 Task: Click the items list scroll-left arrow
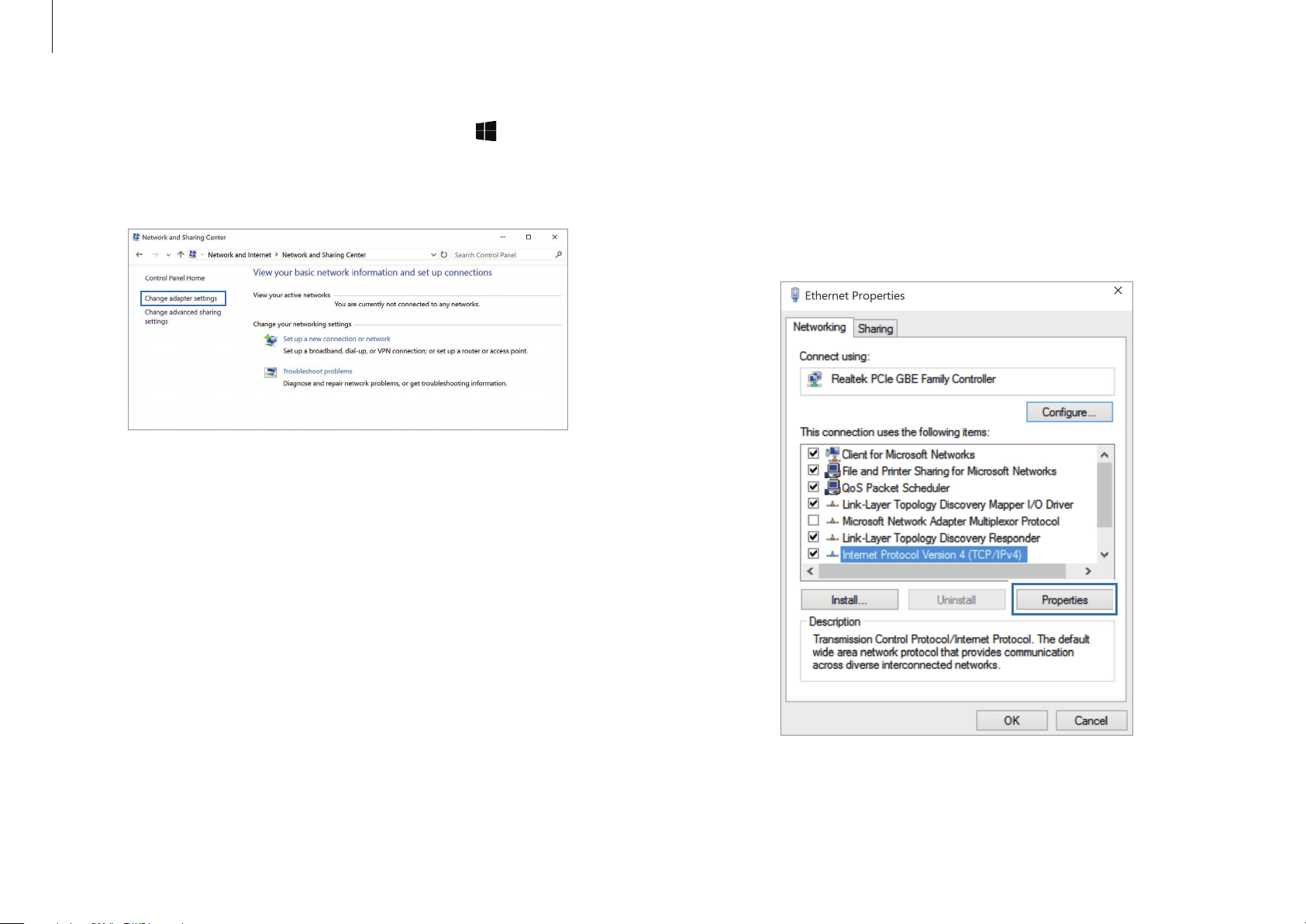tap(811, 571)
